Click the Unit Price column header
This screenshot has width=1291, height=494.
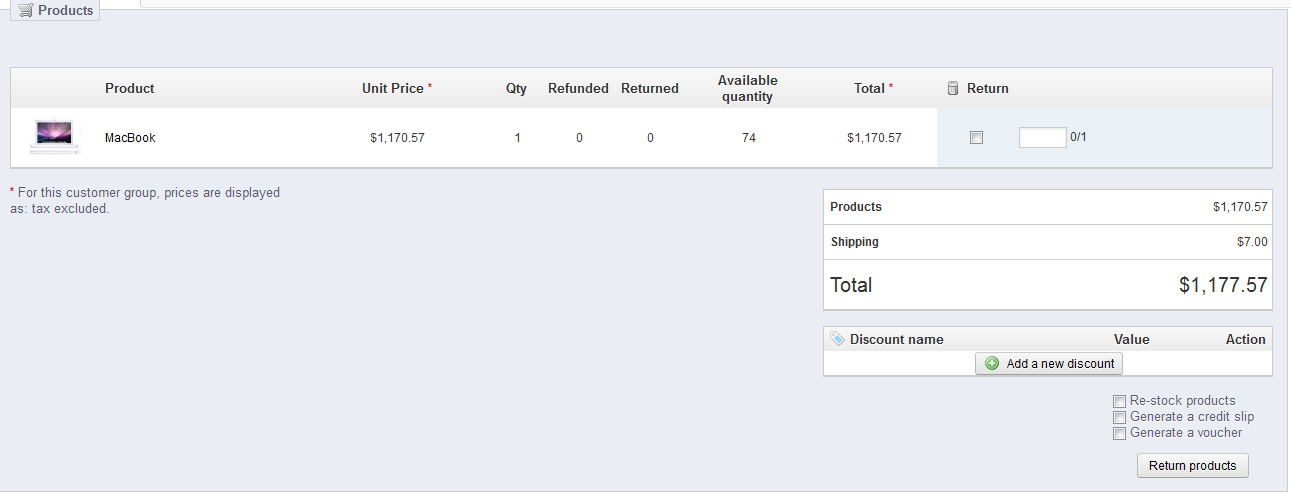click(393, 88)
